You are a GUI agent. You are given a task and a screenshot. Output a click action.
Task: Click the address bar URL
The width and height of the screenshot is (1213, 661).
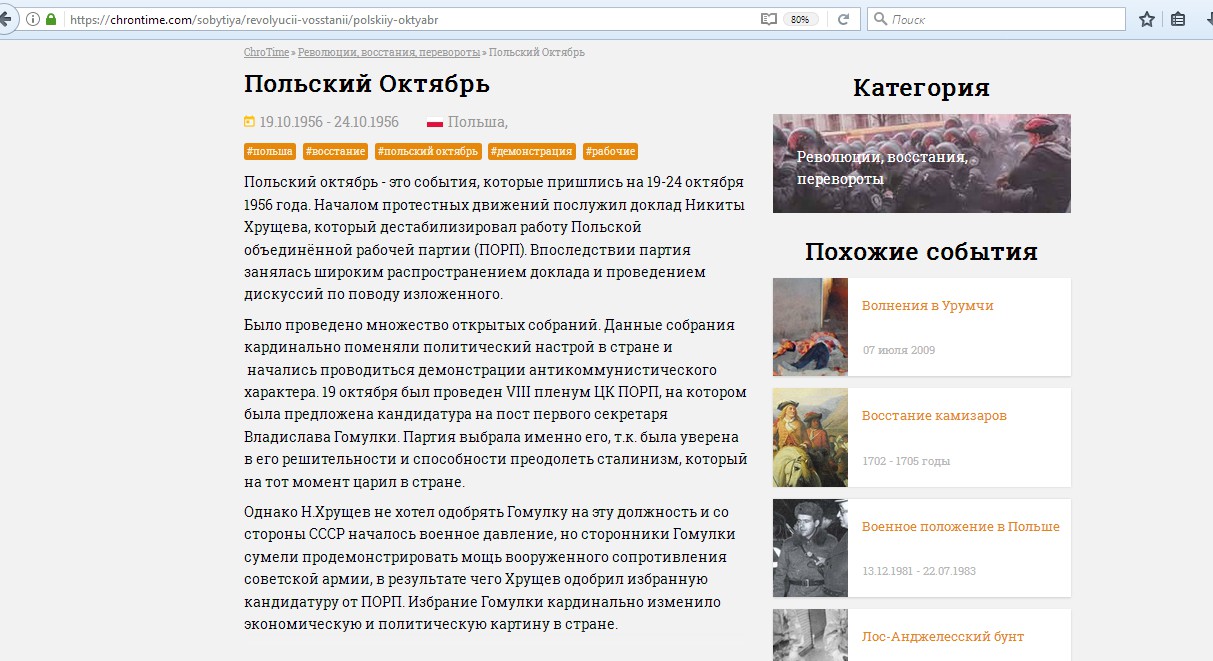pos(254,19)
